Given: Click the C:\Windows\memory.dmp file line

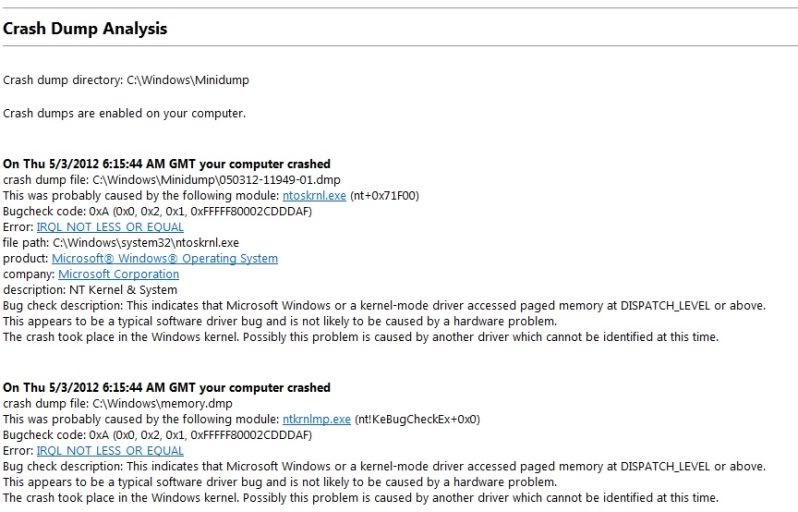Looking at the screenshot, I should click(118, 404).
